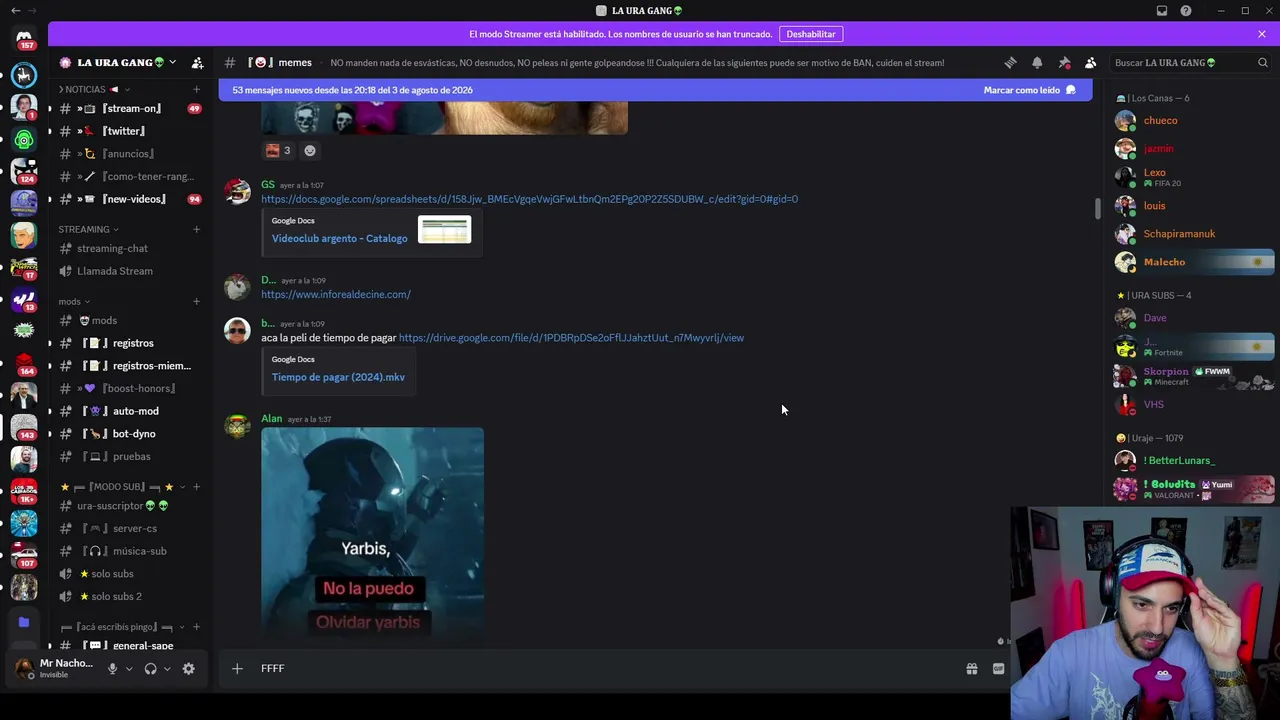The width and height of the screenshot is (1280, 720).
Task: Switch to the twitter channel
Action: pyautogui.click(x=131, y=131)
